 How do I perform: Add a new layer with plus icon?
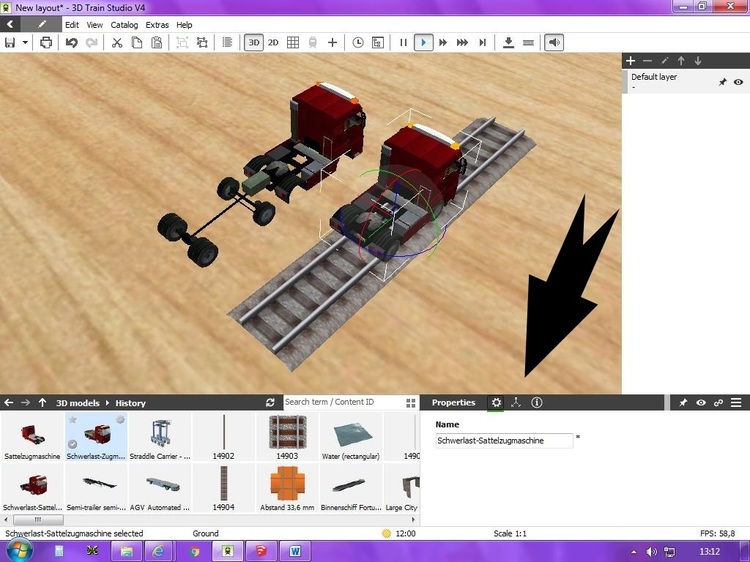click(x=630, y=61)
